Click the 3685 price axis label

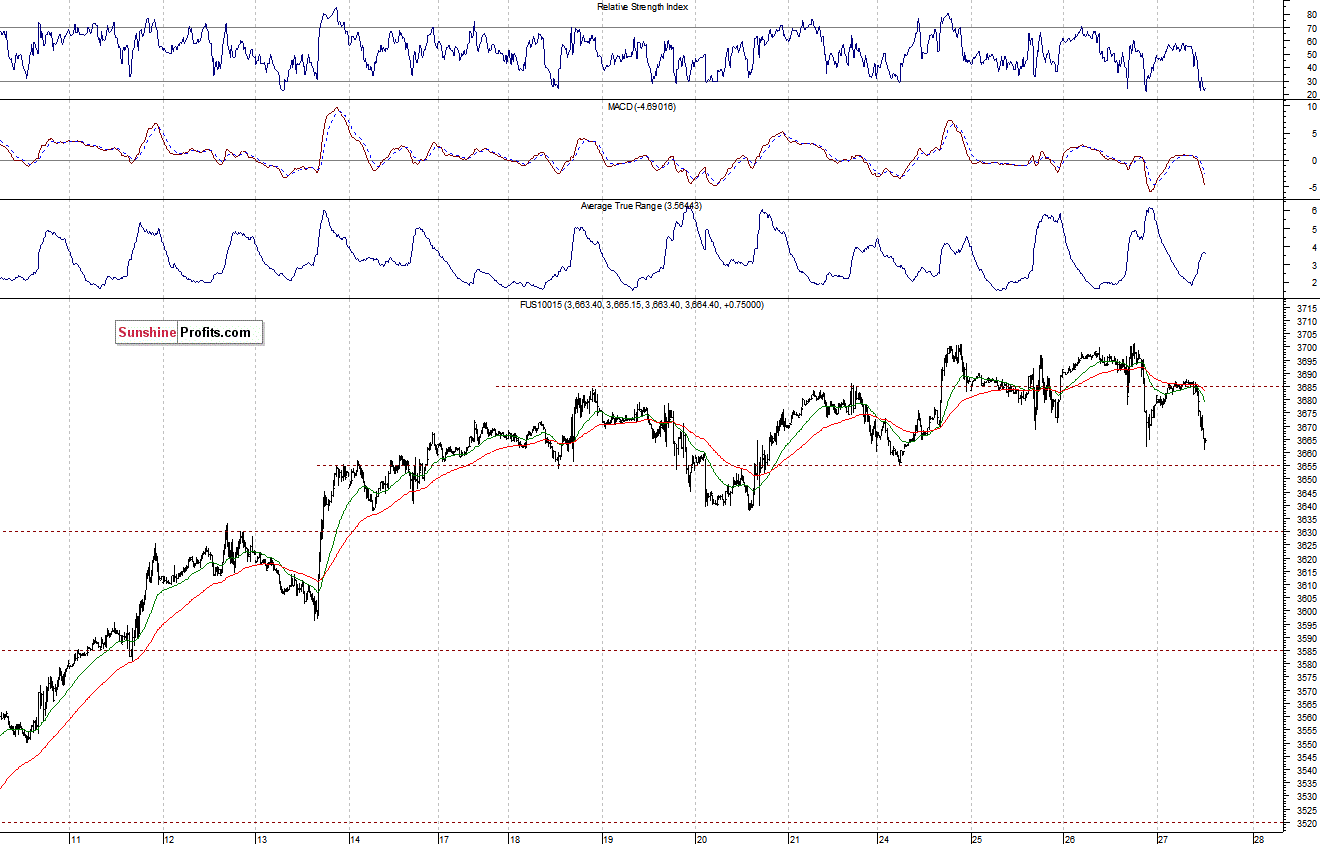coord(1306,388)
